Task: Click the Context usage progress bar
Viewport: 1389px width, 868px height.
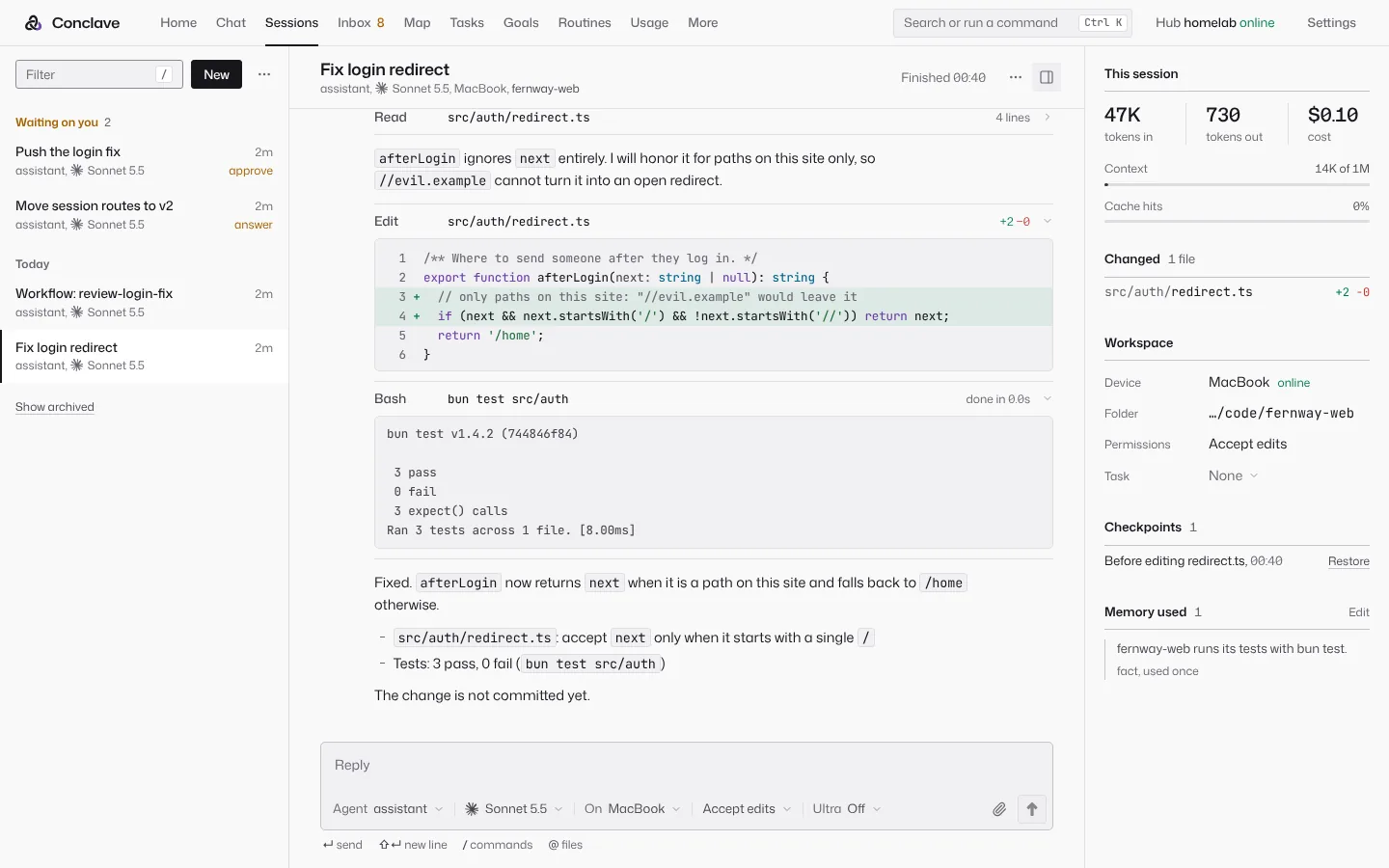Action: tap(1237, 184)
